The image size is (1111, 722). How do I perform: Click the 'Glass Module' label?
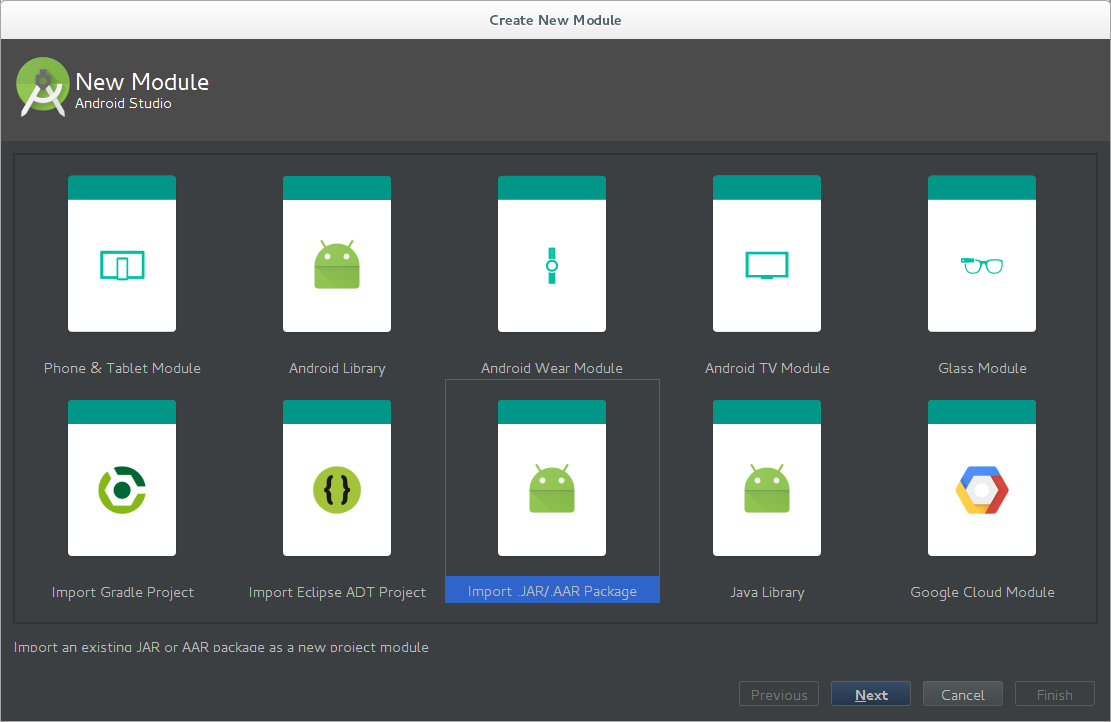pos(982,368)
